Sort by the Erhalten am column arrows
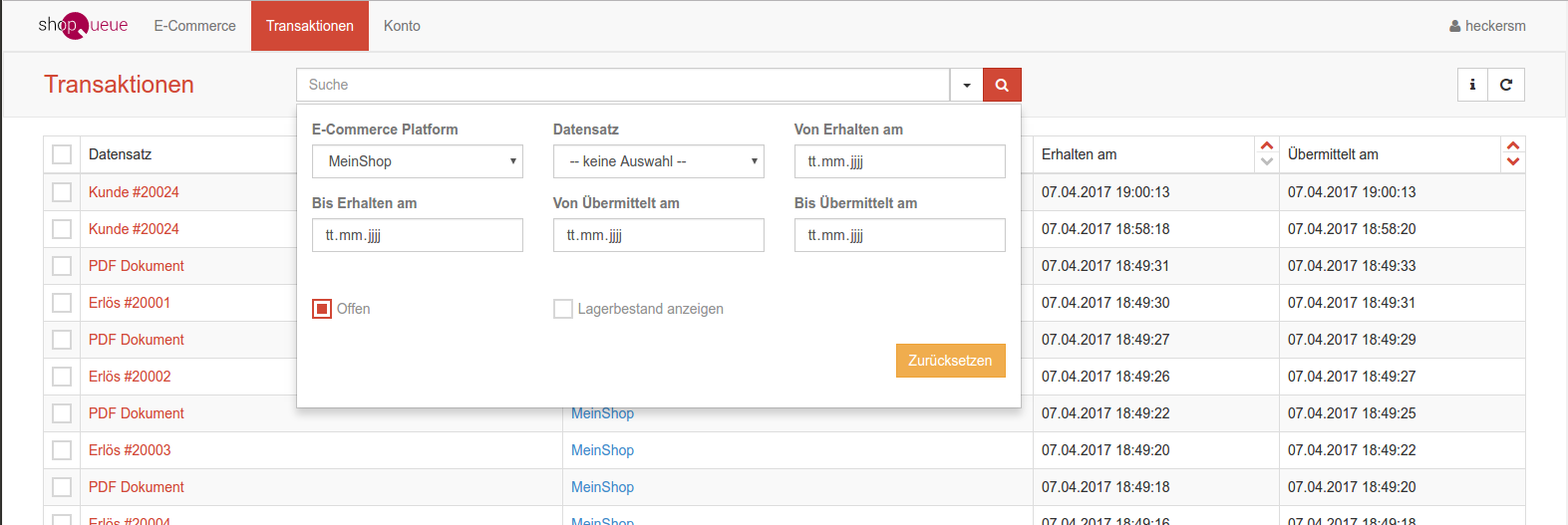The width and height of the screenshot is (1568, 525). pos(1267,153)
